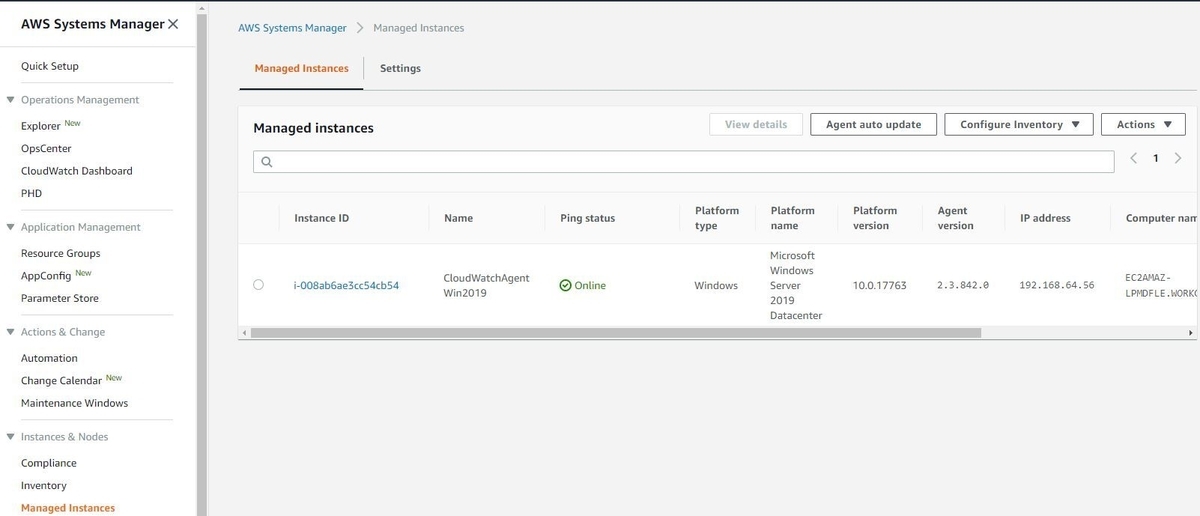
Task: Close the AWS Systems Manager side panel
Action: coord(173,24)
